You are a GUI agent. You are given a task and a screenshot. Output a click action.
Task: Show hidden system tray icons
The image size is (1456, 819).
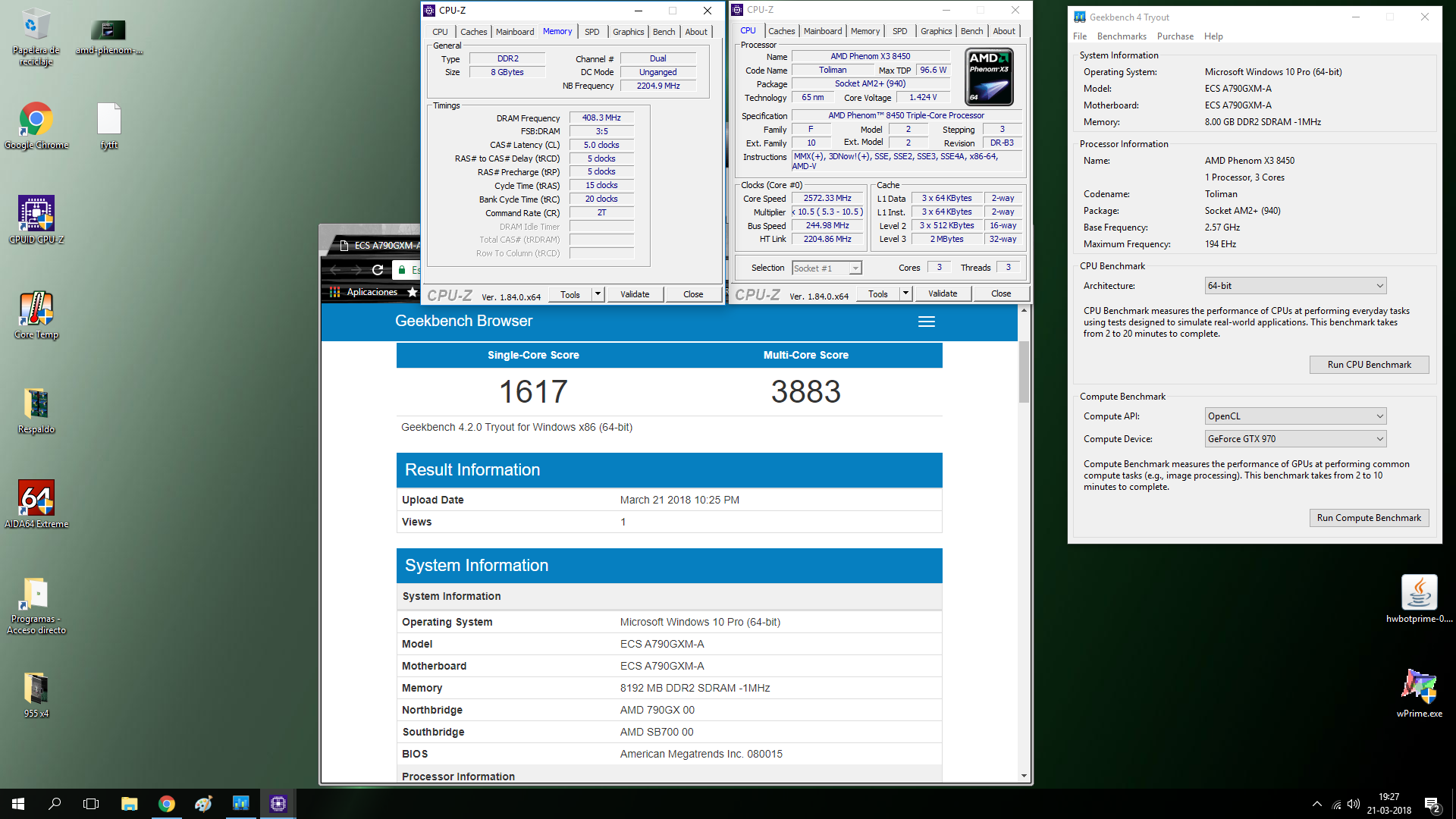(x=1317, y=804)
